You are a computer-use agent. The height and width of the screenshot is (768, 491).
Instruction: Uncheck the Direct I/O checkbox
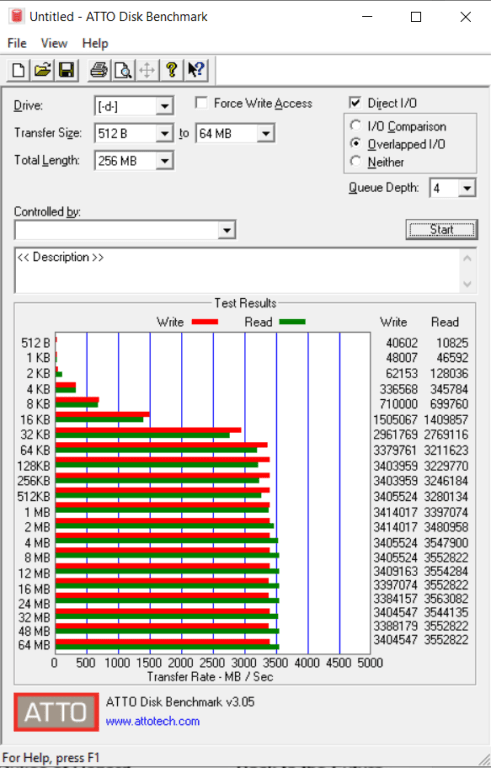pos(355,102)
